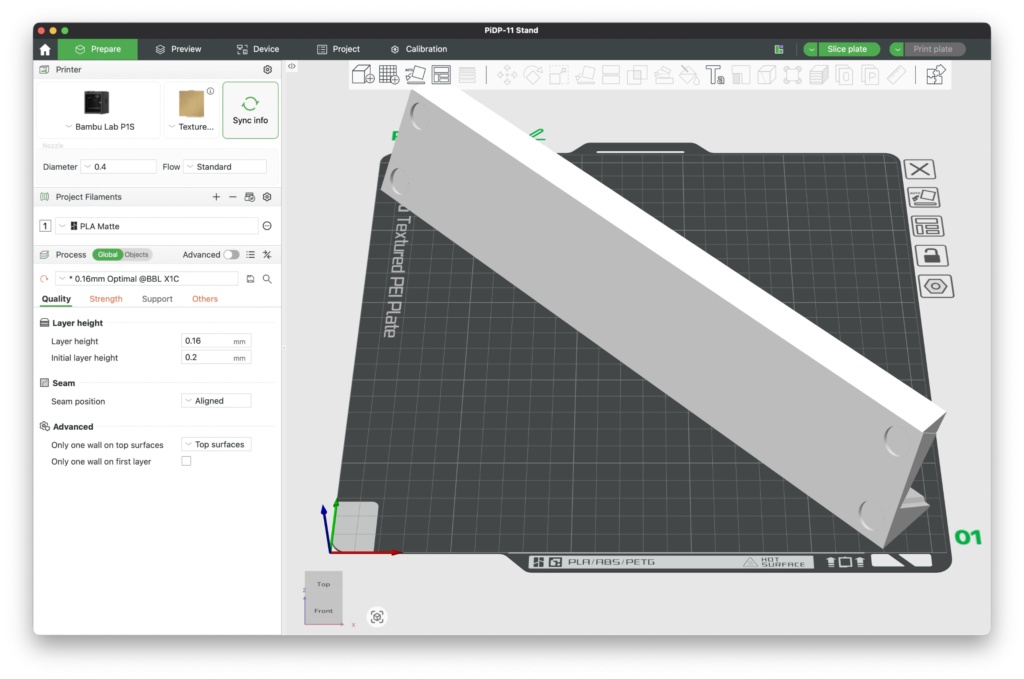The image size is (1024, 679).
Task: Add a filament with plus icon
Action: pos(216,197)
